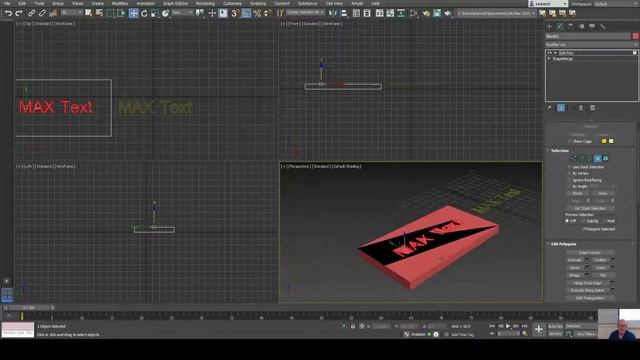Click the Undo arrow icon
This screenshot has height=360, width=640.
click(8, 13)
